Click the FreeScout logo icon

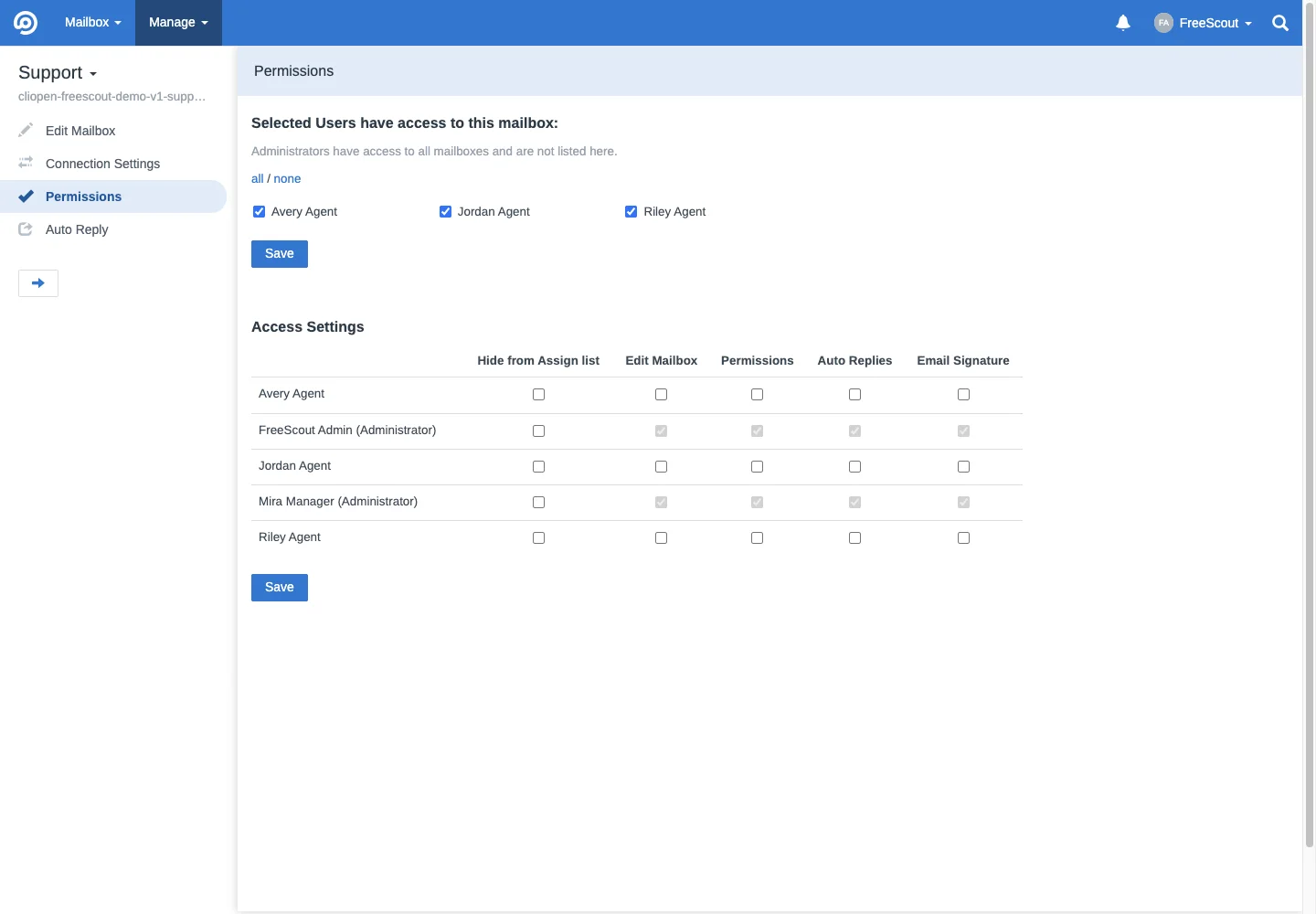pos(26,23)
